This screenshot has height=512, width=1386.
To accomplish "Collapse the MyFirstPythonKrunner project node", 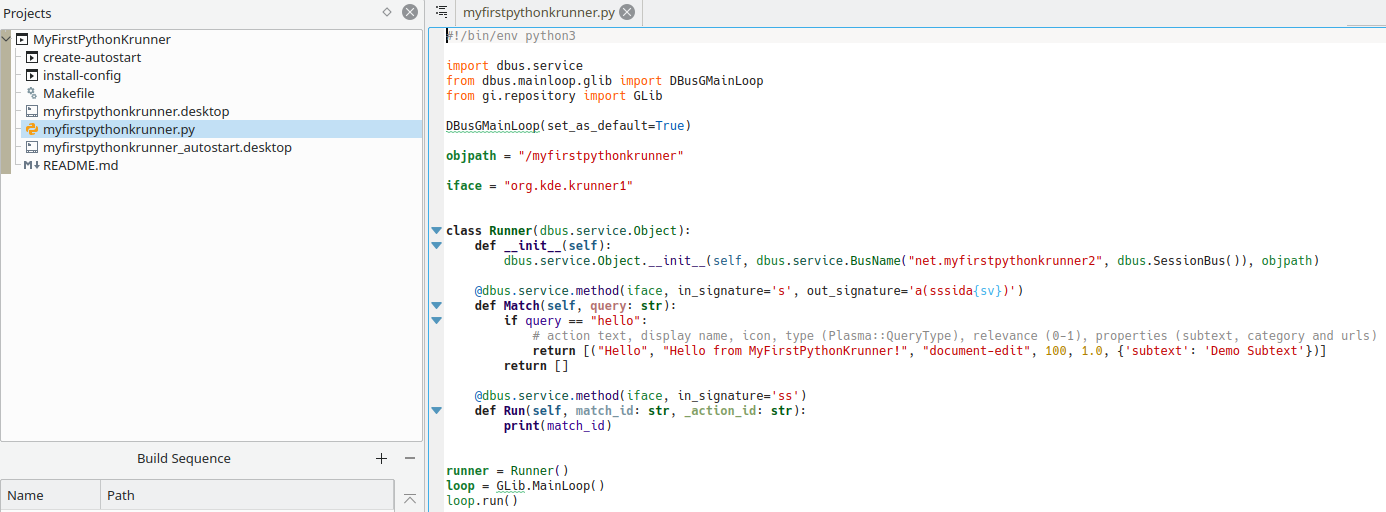I will 6,39.
